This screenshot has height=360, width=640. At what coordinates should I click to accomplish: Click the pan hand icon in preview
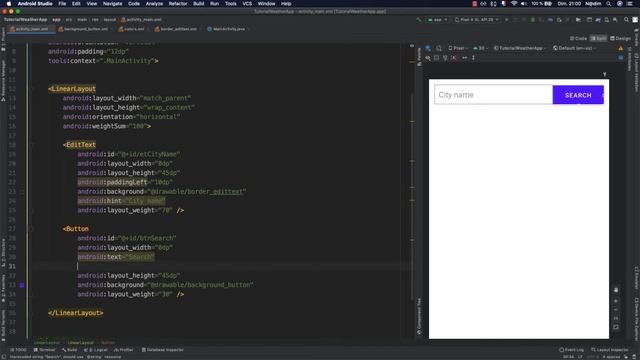(616, 290)
